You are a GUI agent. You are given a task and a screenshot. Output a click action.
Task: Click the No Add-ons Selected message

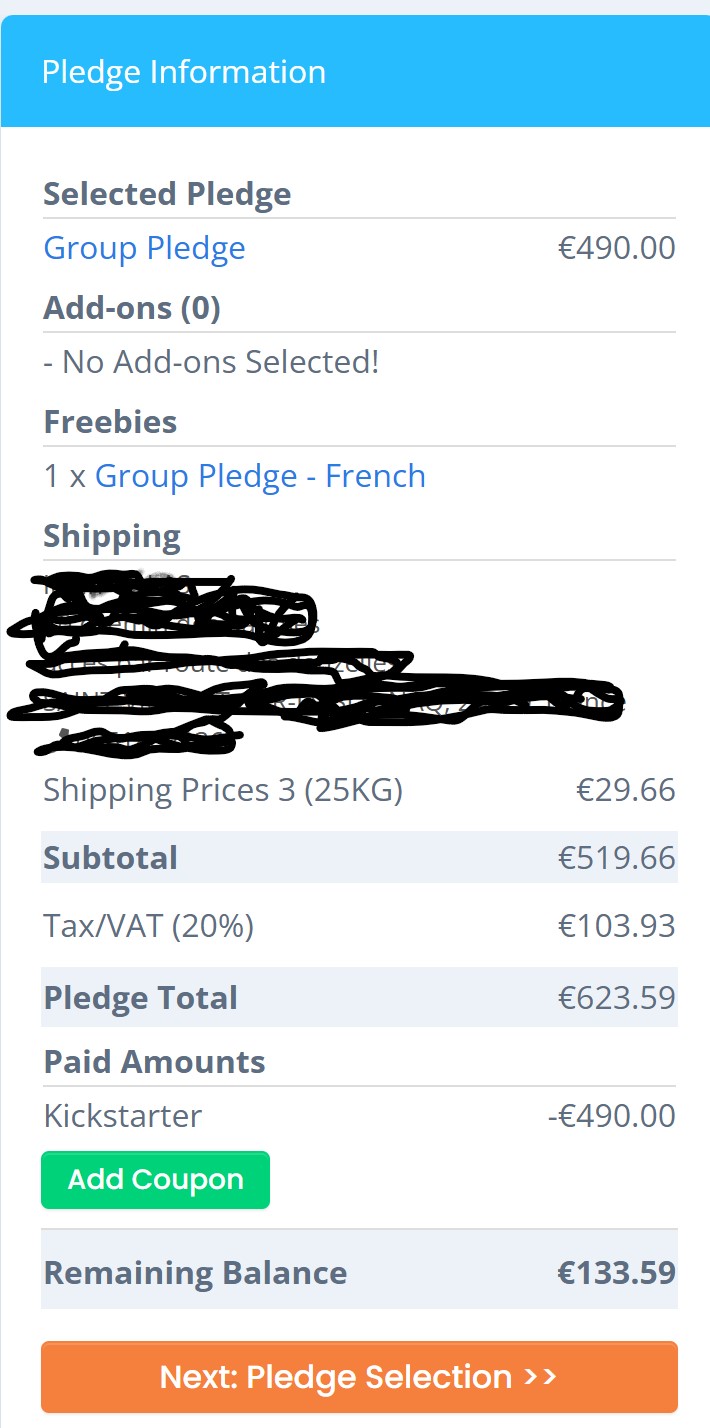pos(211,362)
